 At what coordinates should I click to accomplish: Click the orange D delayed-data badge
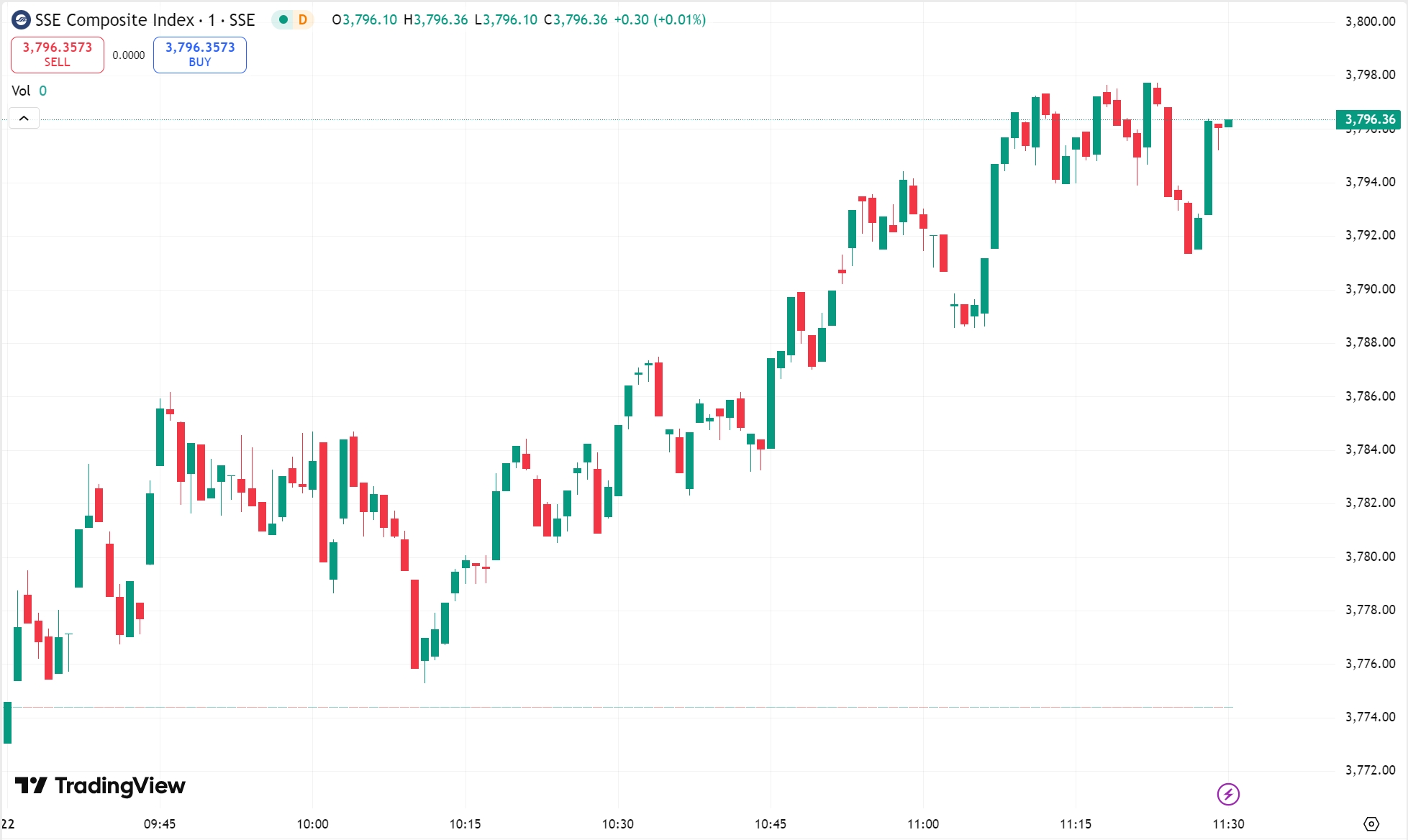point(303,20)
